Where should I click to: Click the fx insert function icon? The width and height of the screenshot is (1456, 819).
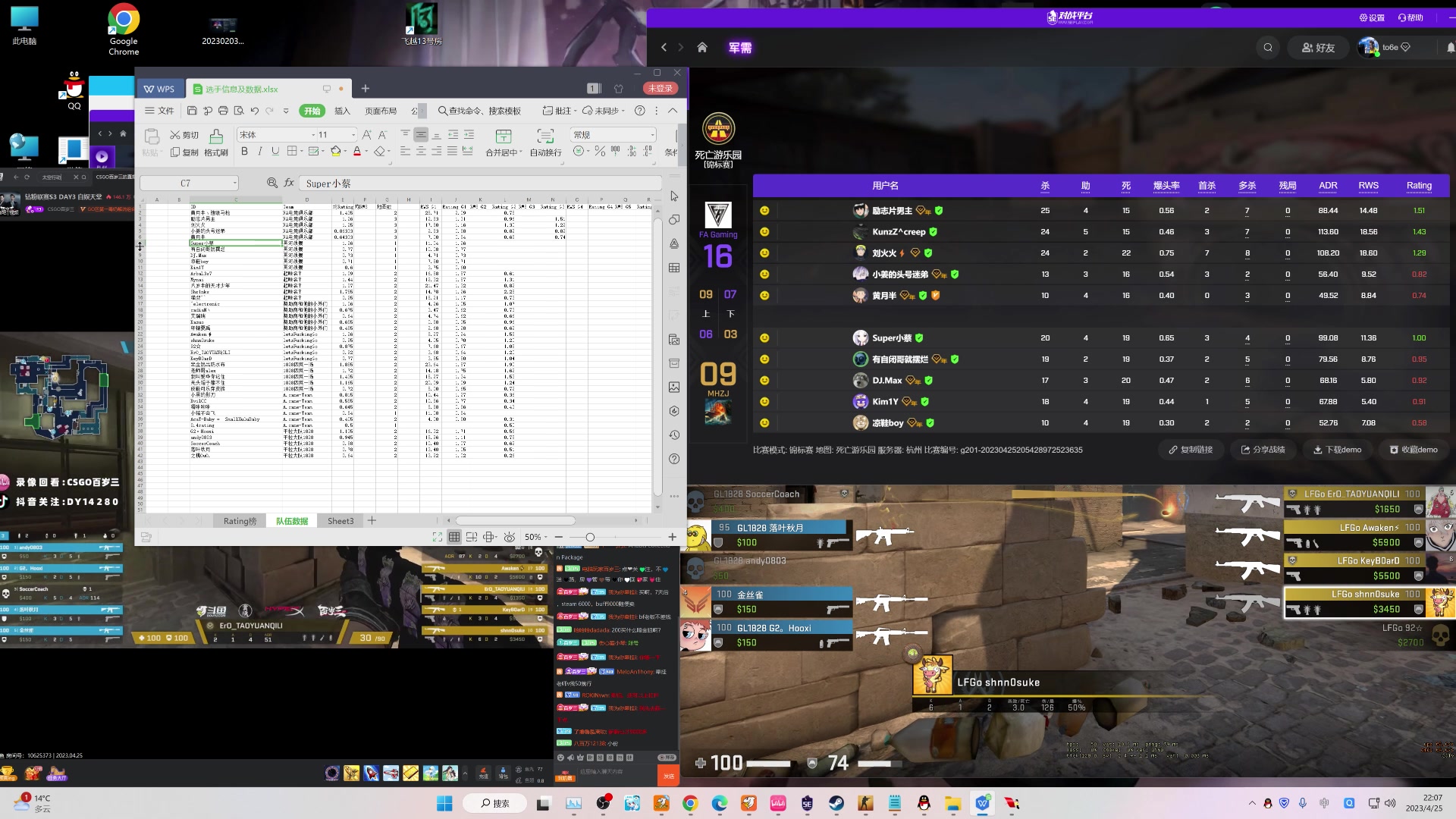(x=289, y=183)
